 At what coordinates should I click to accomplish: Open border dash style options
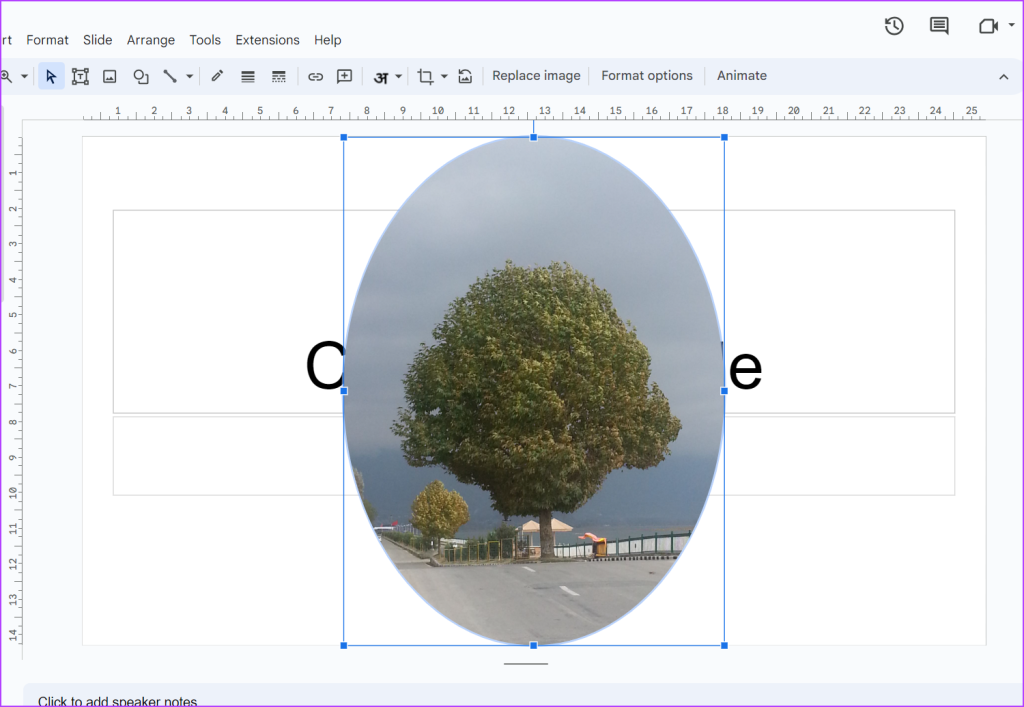[279, 76]
